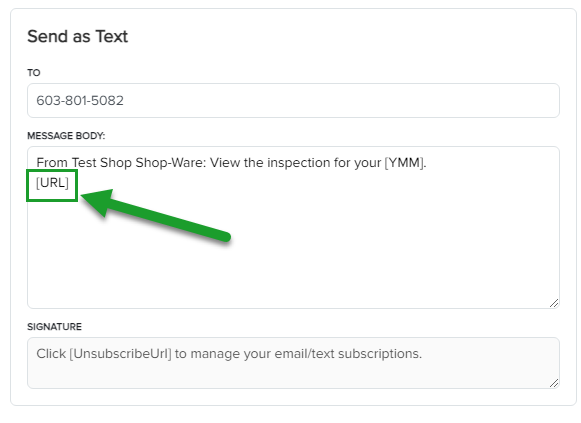Click the TO phone number field
Image resolution: width=581 pixels, height=423 pixels.
[293, 100]
